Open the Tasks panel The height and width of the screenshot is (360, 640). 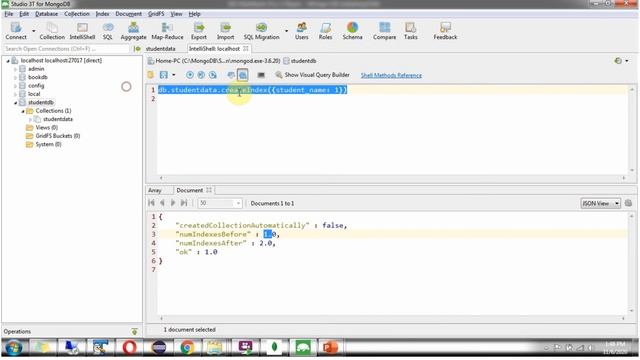(410, 31)
